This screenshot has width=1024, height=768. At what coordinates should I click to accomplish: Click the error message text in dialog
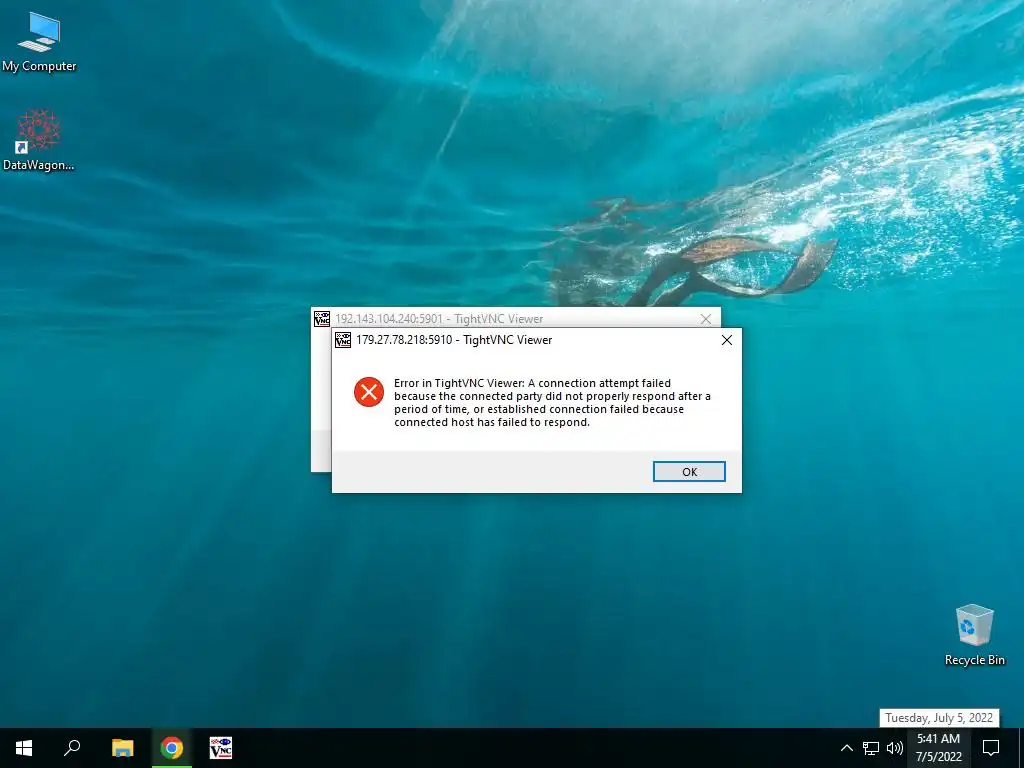[552, 403]
